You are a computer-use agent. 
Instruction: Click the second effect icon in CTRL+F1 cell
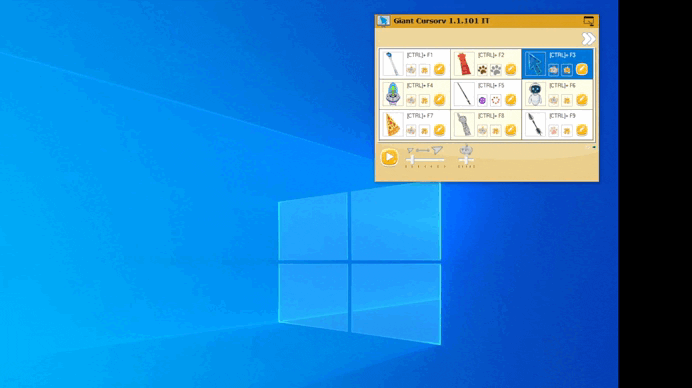tap(424, 70)
